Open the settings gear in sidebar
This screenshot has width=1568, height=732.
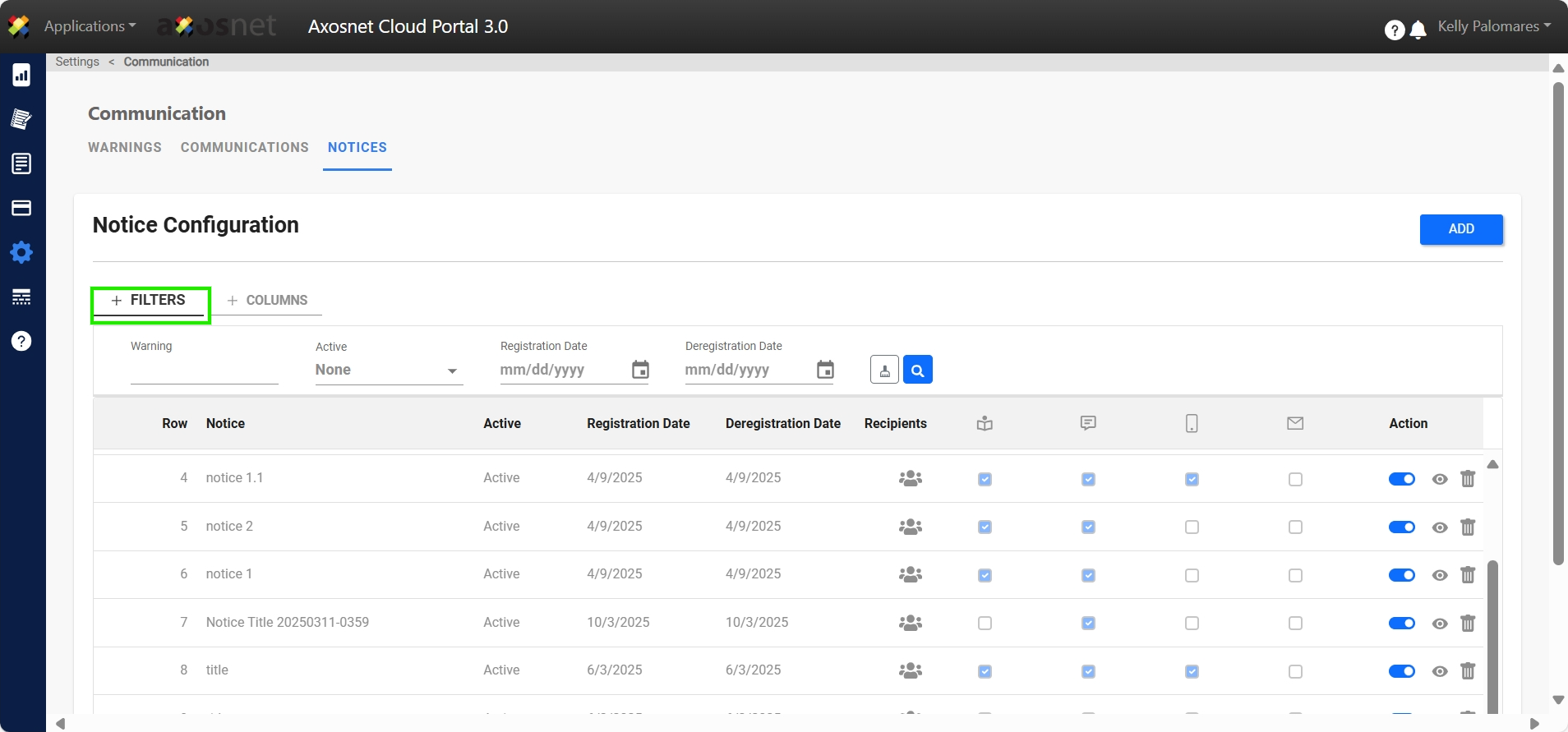(21, 252)
